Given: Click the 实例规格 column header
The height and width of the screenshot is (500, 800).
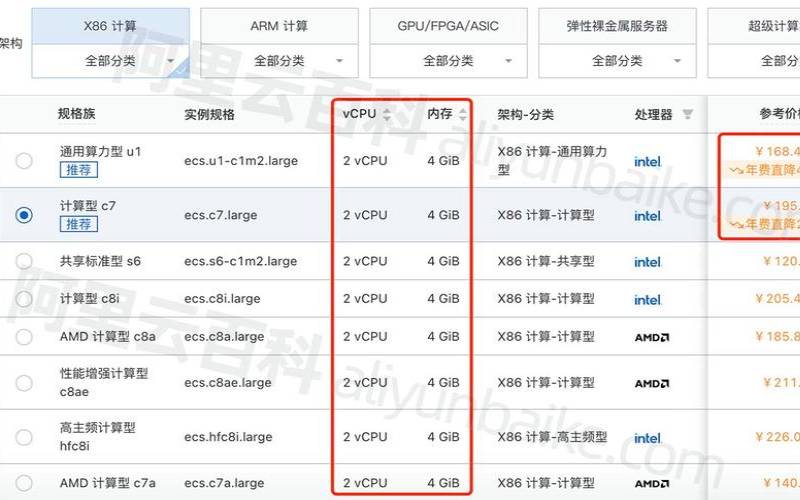Looking at the screenshot, I should [x=209, y=114].
